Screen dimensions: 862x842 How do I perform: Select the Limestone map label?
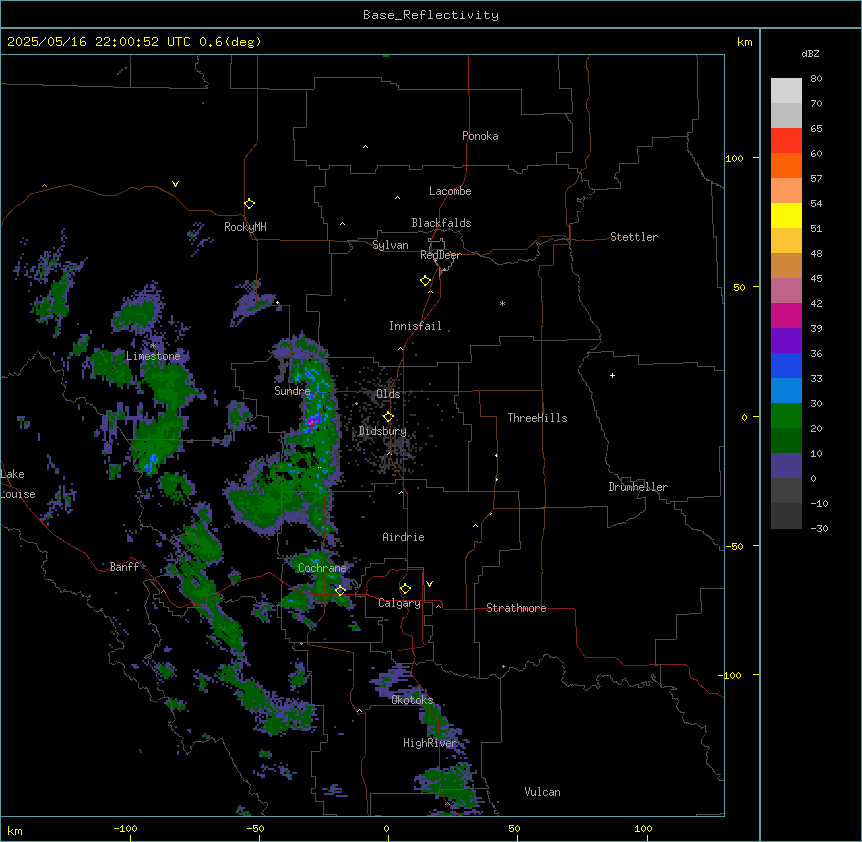click(x=153, y=356)
